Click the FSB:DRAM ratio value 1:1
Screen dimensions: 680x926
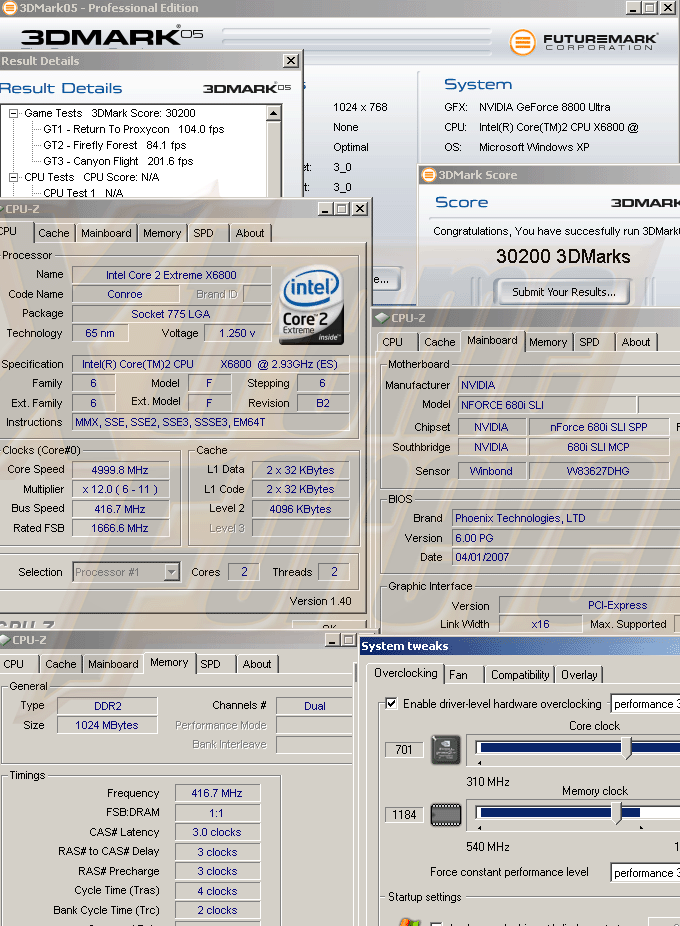[x=217, y=813]
